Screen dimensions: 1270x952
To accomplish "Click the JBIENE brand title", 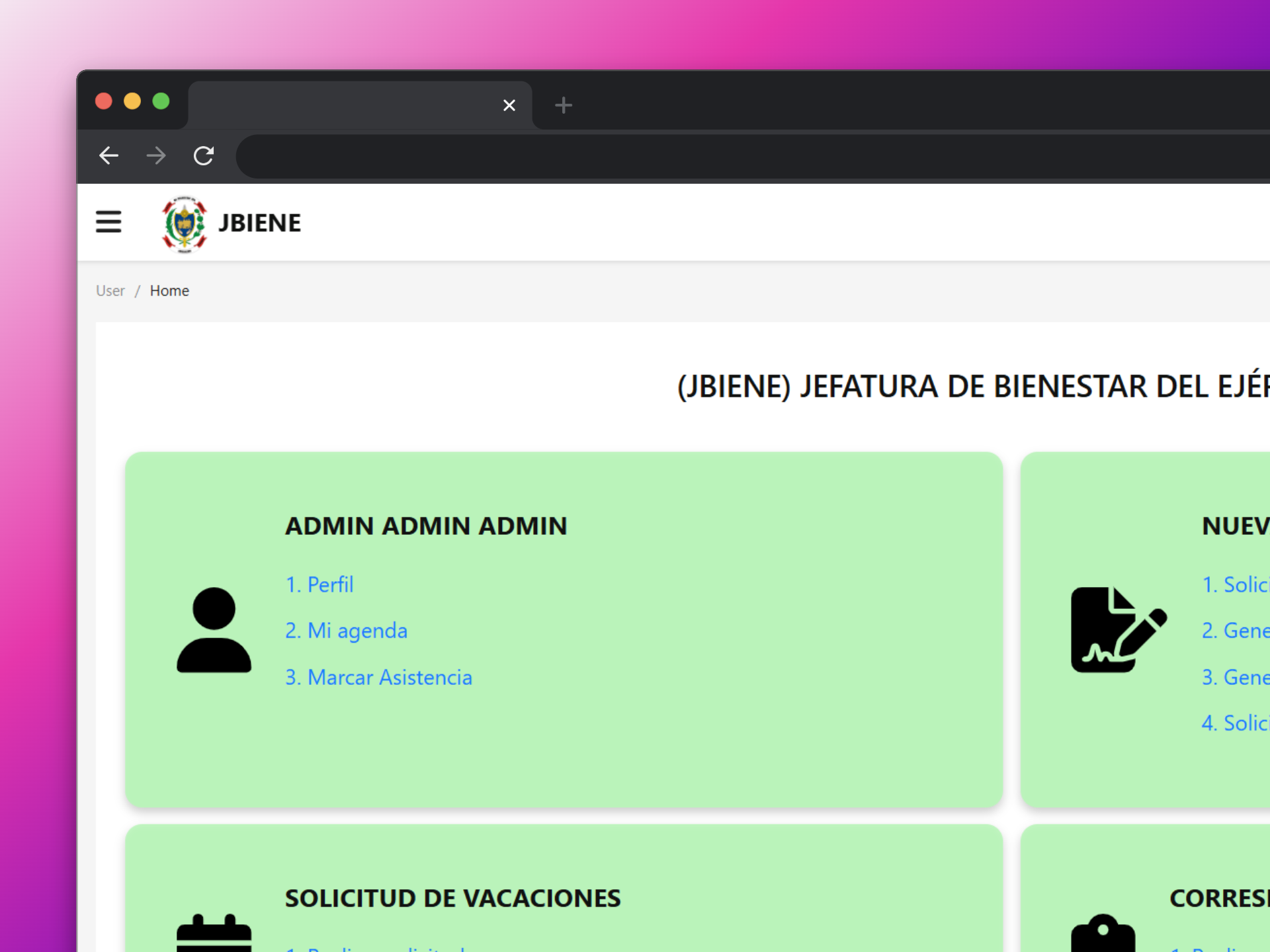I will click(260, 223).
